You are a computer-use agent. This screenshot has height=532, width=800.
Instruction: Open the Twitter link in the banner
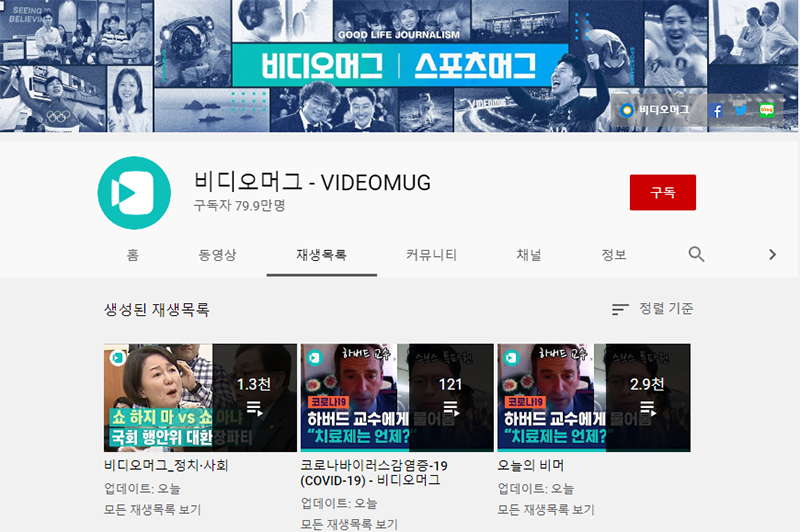[x=741, y=110]
